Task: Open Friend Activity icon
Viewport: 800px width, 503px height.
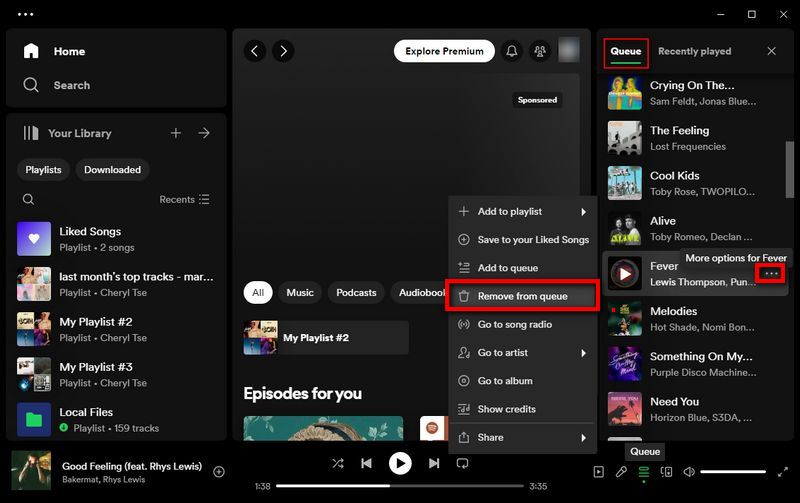Action: [x=540, y=51]
